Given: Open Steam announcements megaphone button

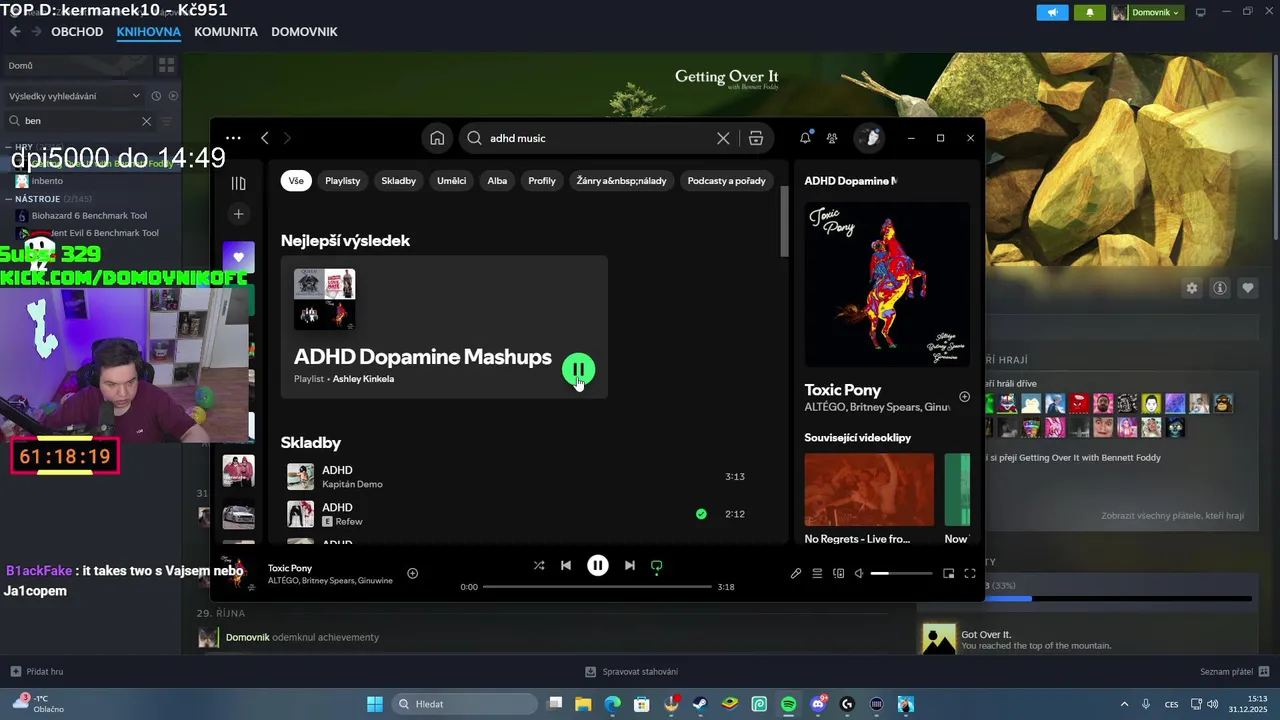Looking at the screenshot, I should click(1052, 12).
